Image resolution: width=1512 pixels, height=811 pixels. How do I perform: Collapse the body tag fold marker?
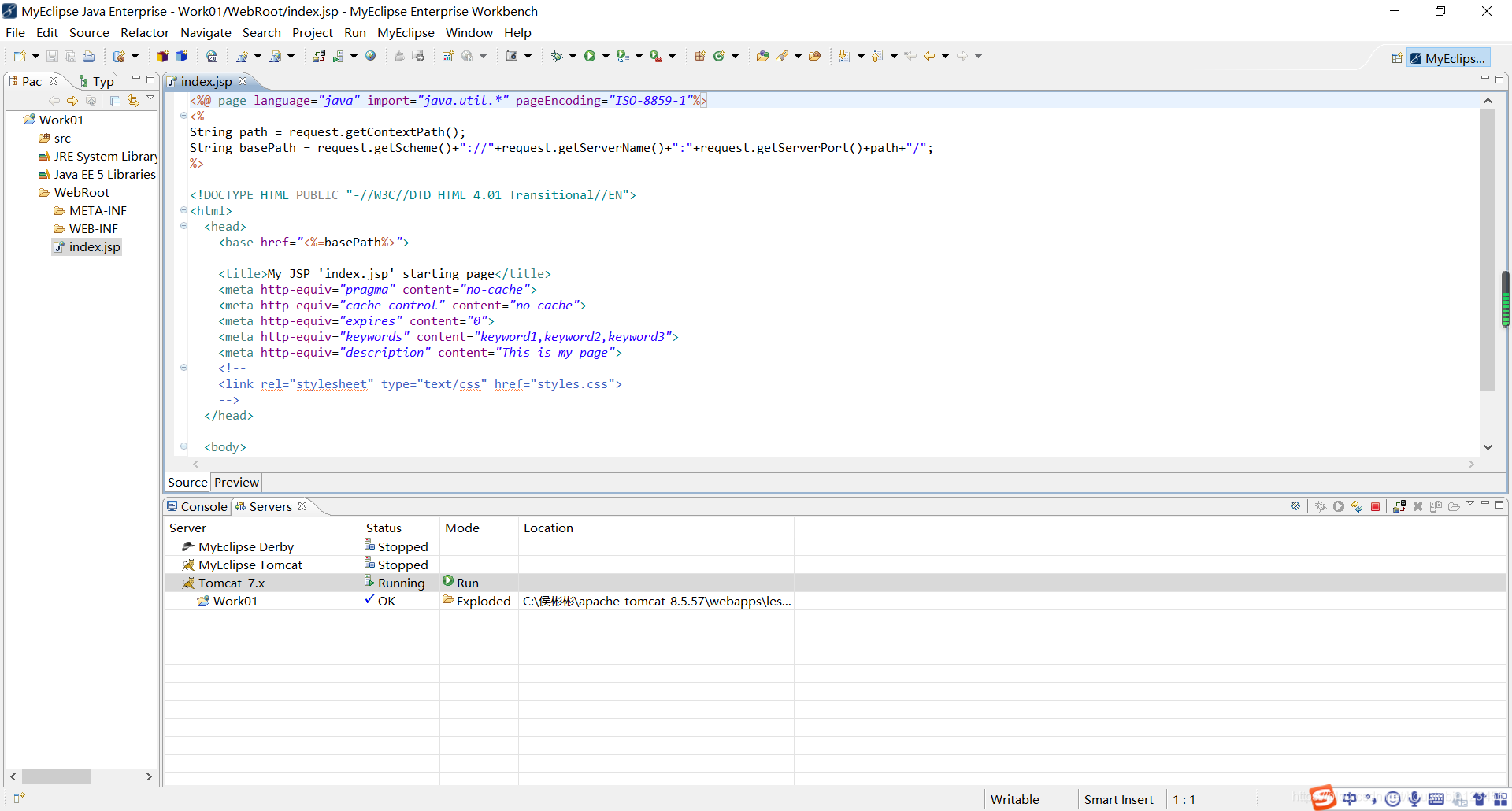point(183,446)
